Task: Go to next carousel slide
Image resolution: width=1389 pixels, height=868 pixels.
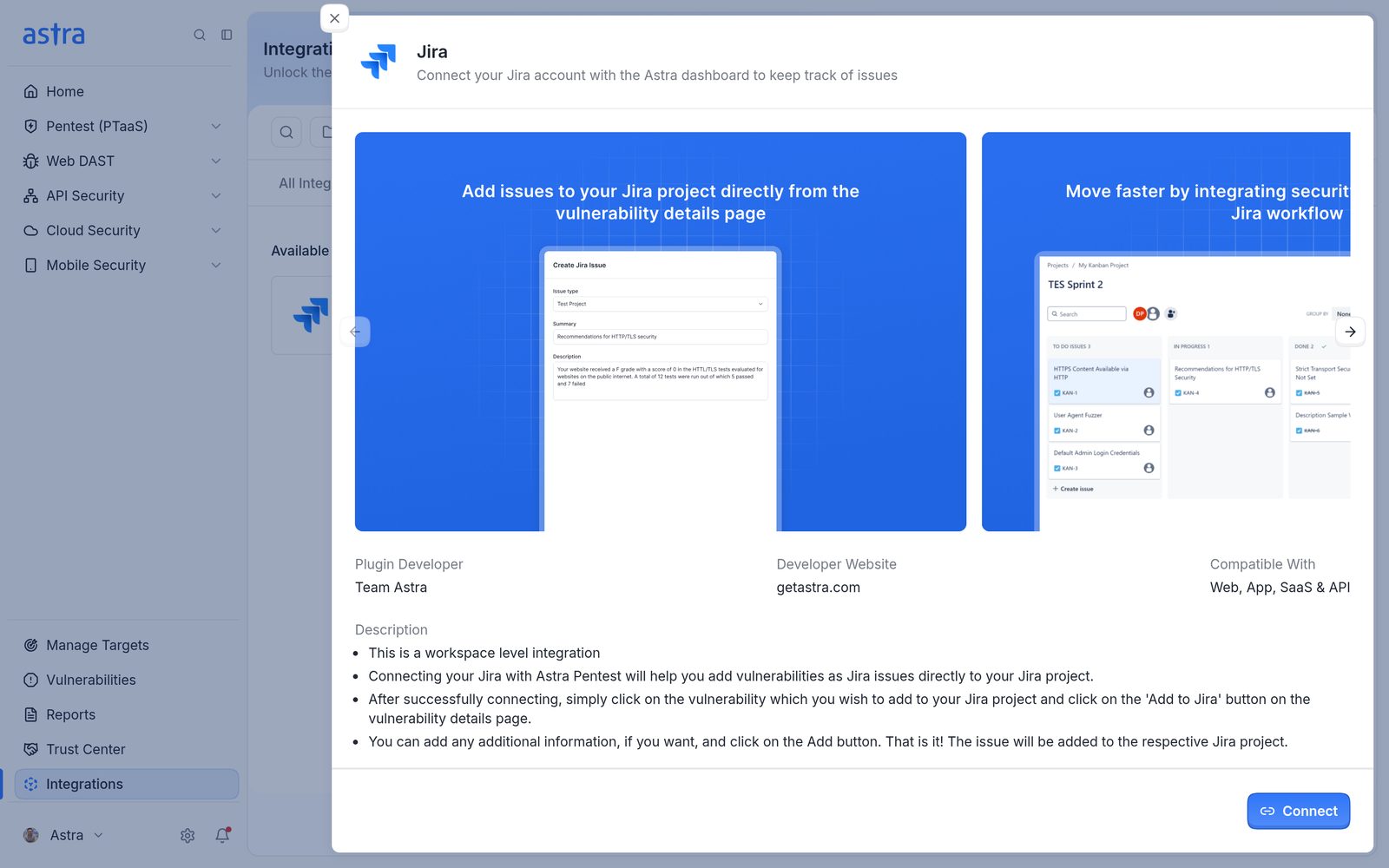Action: pos(1350,332)
